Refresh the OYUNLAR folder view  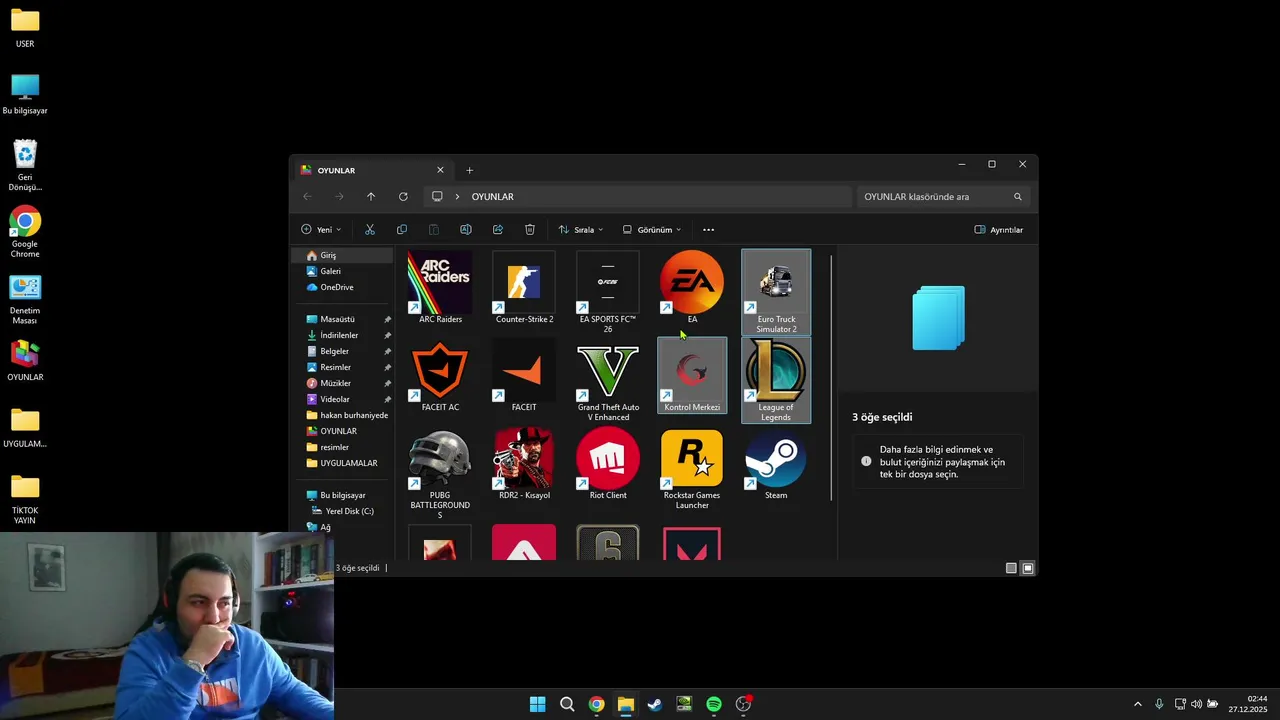tap(403, 196)
